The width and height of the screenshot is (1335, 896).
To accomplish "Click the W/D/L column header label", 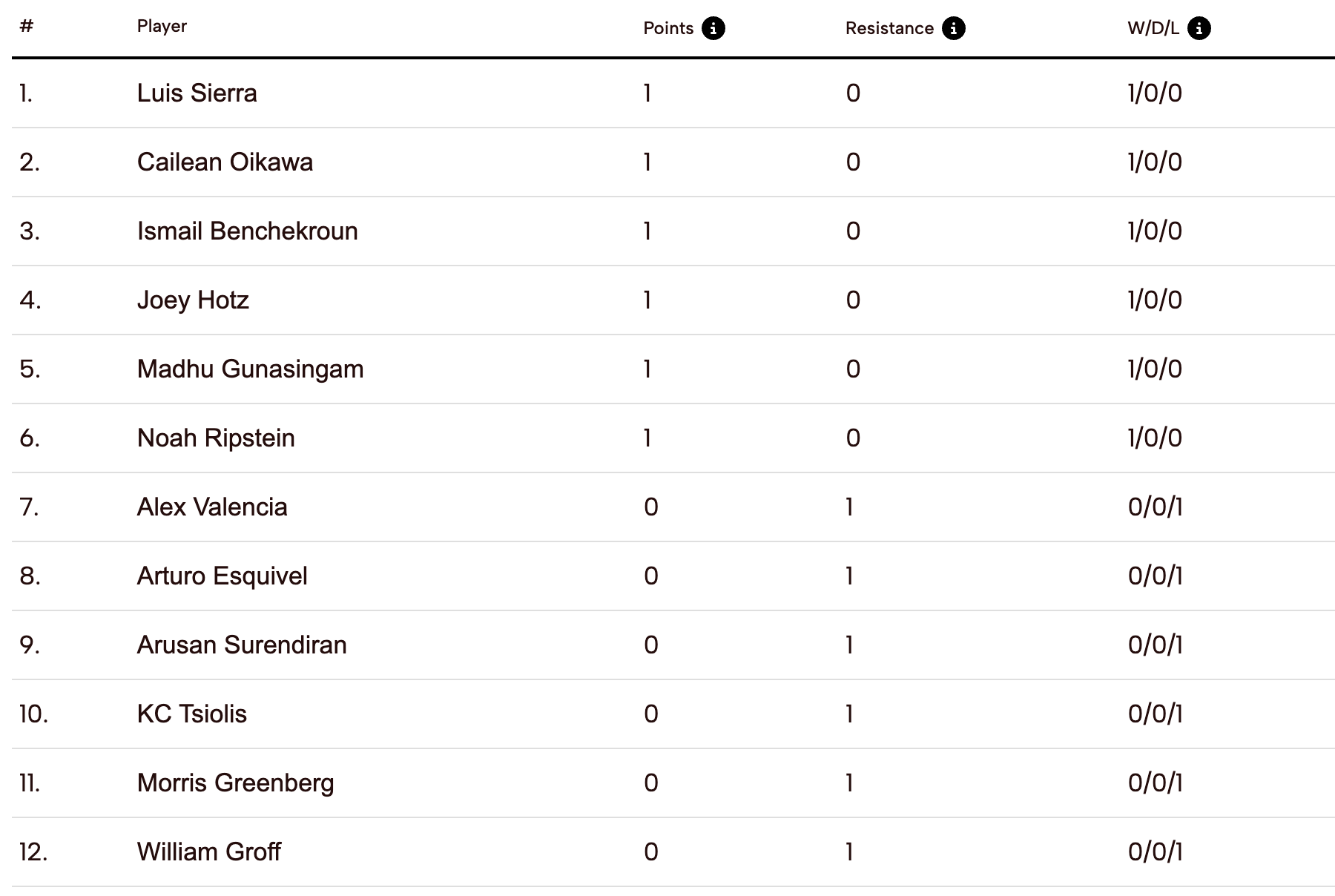I will coord(1153,28).
